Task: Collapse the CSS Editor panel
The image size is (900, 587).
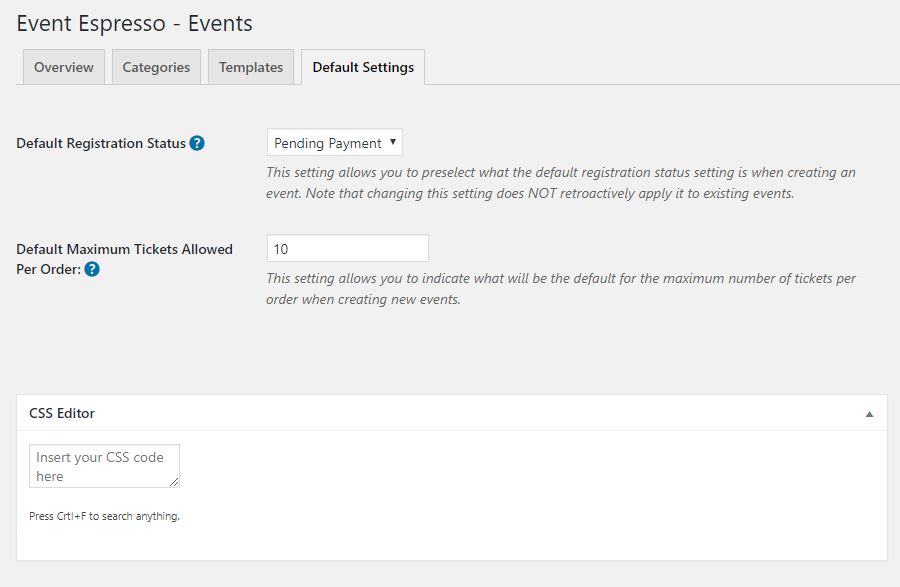Action: click(869, 413)
